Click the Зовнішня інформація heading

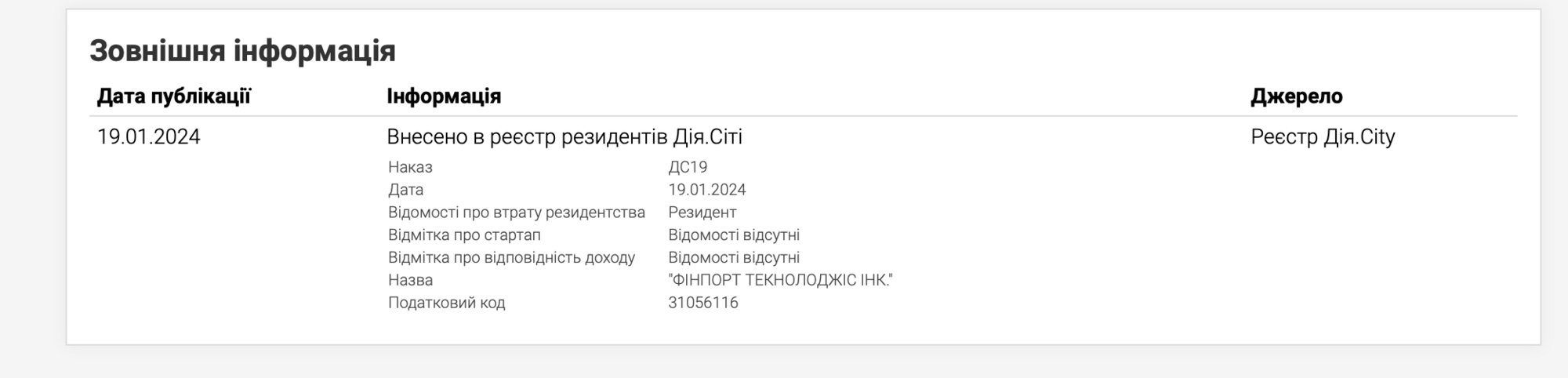click(x=242, y=51)
